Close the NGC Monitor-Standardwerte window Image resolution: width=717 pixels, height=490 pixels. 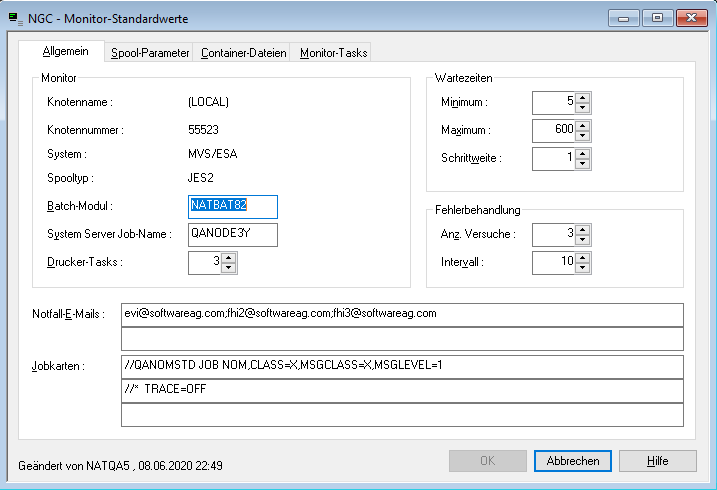point(691,18)
